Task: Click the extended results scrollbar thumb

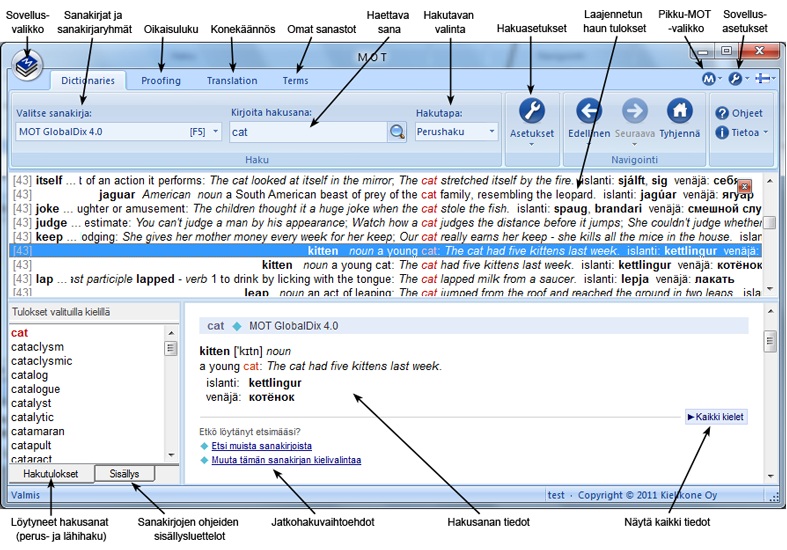Action: pyautogui.click(x=770, y=222)
